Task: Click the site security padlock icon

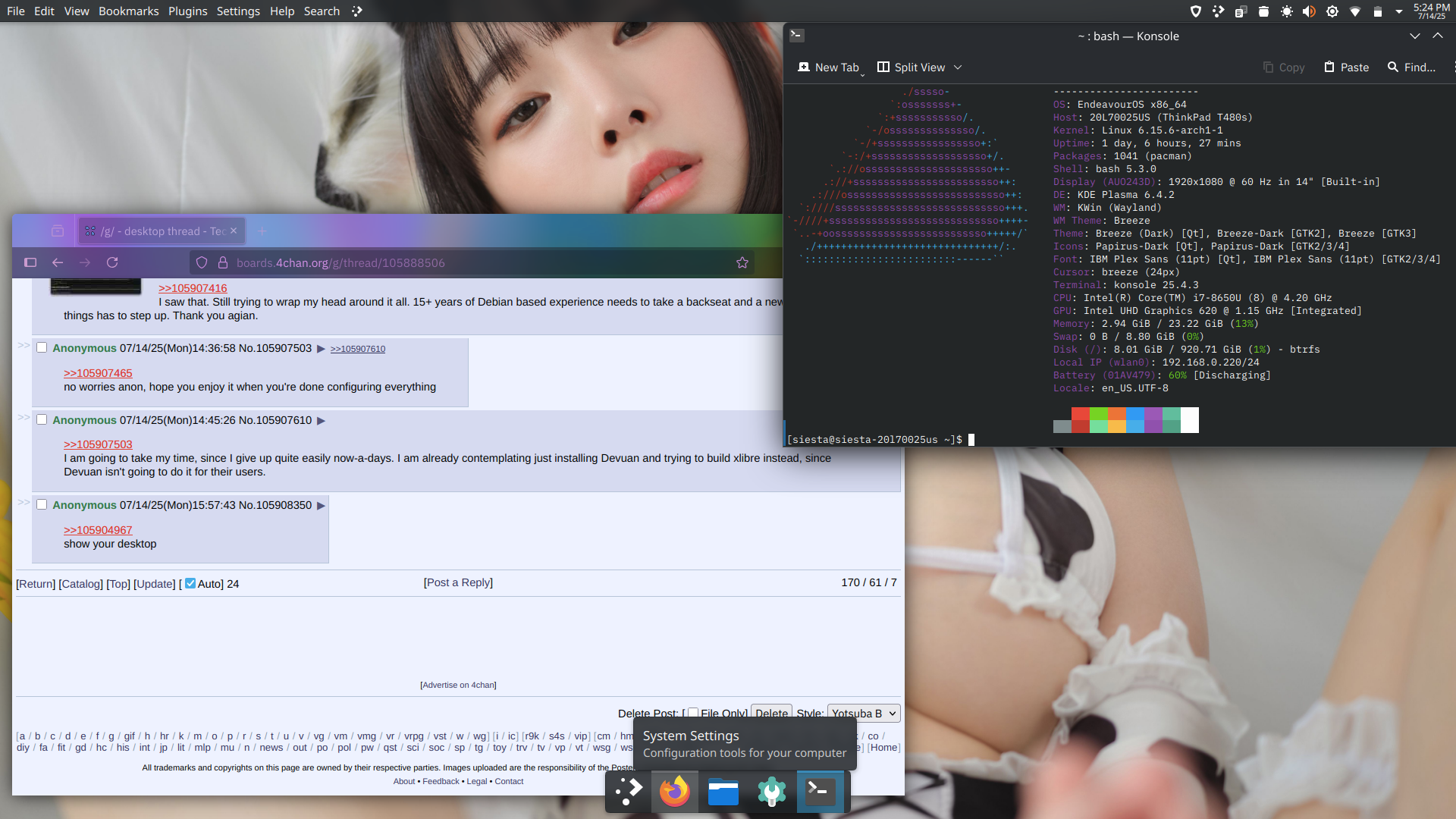Action: point(223,262)
